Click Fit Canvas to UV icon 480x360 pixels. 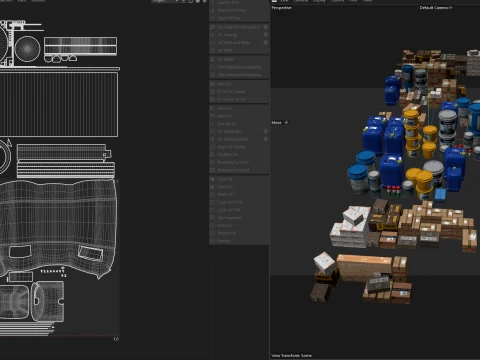pyautogui.click(x=213, y=99)
